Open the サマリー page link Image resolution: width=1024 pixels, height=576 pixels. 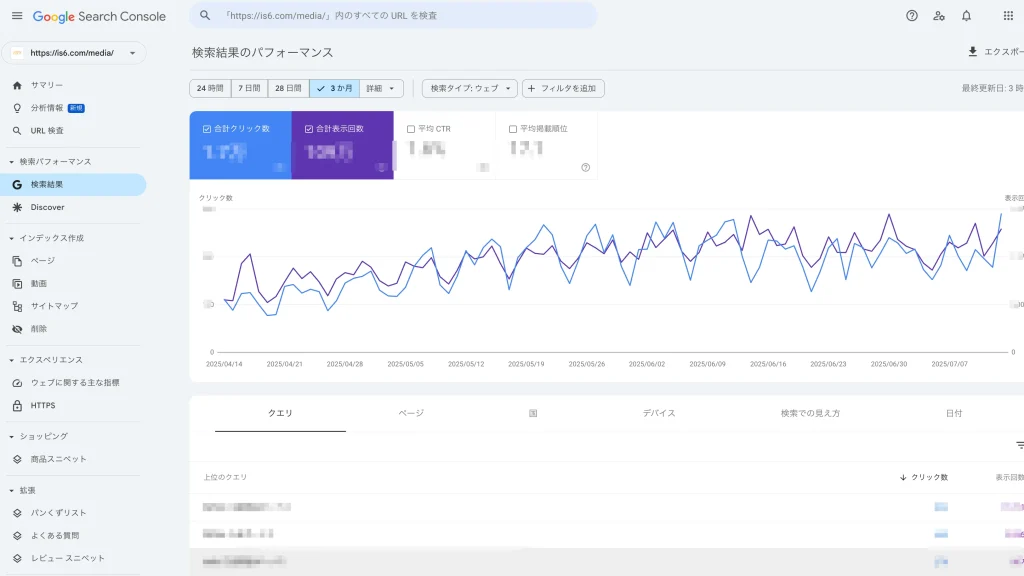(47, 85)
